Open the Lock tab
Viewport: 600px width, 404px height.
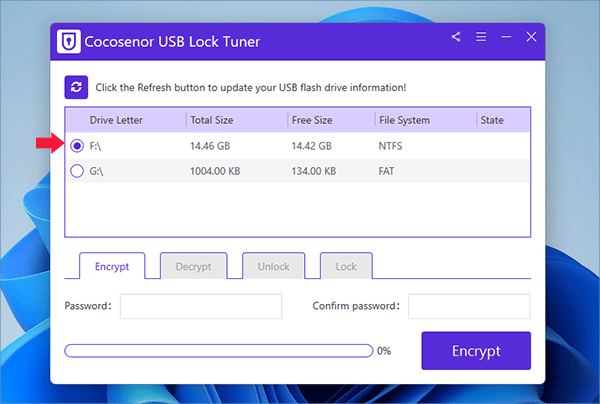point(346,266)
